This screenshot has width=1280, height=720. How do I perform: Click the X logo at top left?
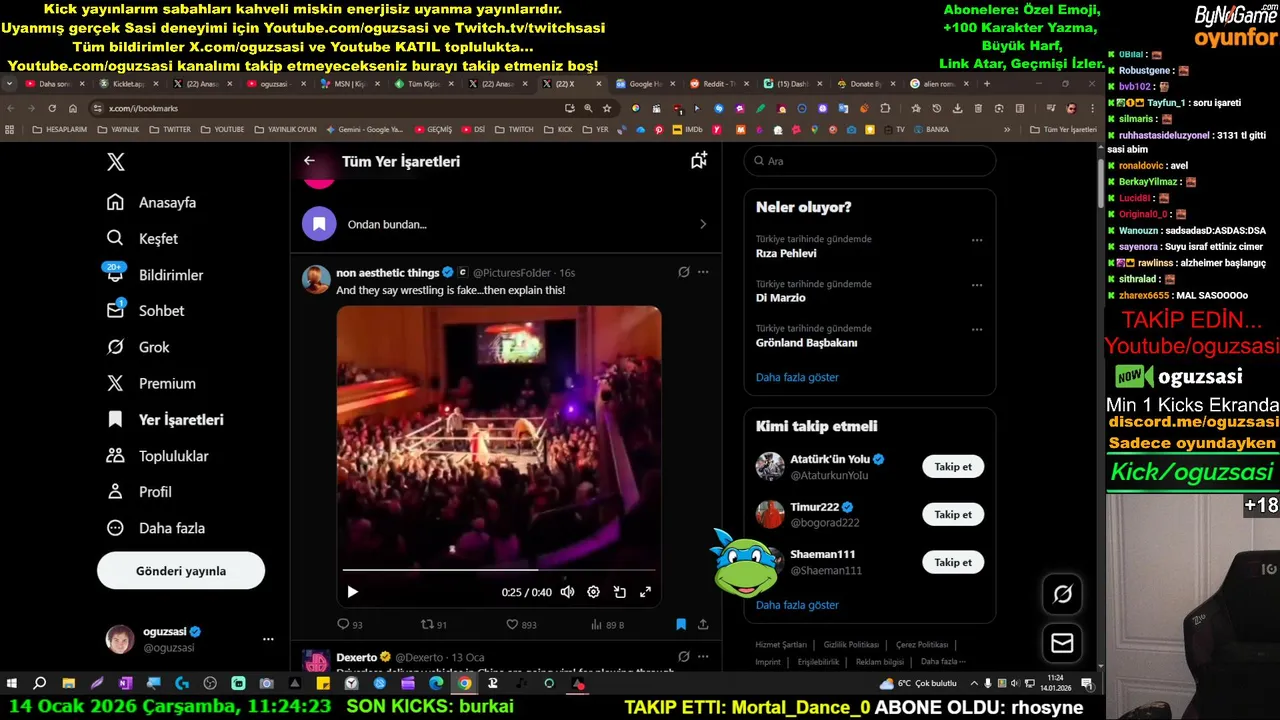tap(116, 162)
